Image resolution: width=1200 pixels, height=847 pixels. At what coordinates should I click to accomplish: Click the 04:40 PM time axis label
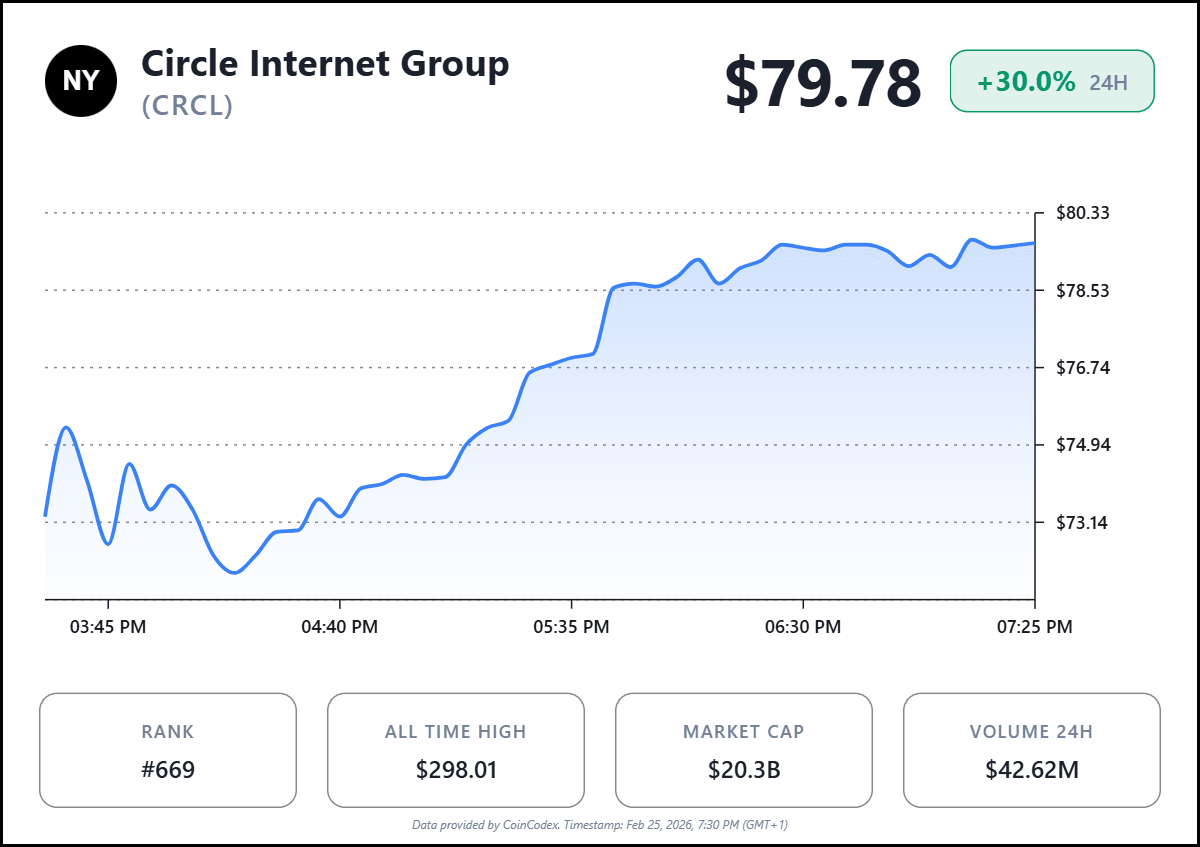pos(340,627)
